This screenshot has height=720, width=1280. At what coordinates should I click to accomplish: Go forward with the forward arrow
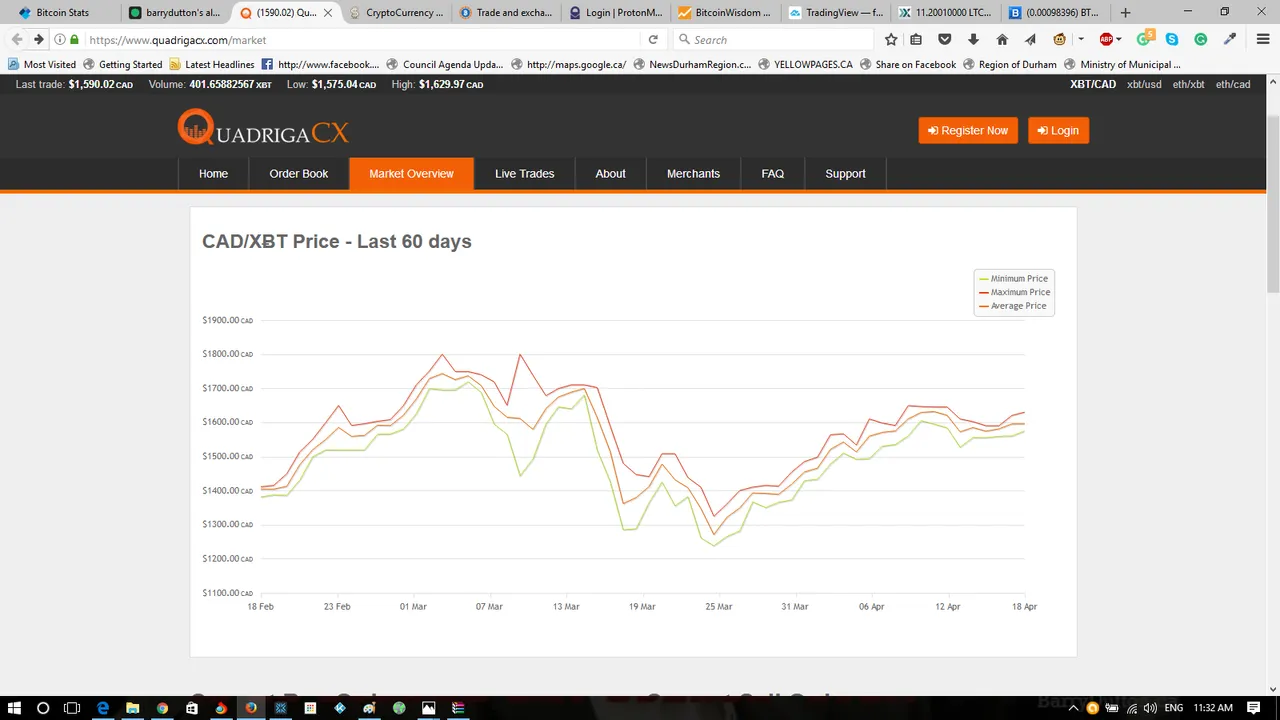(x=38, y=40)
